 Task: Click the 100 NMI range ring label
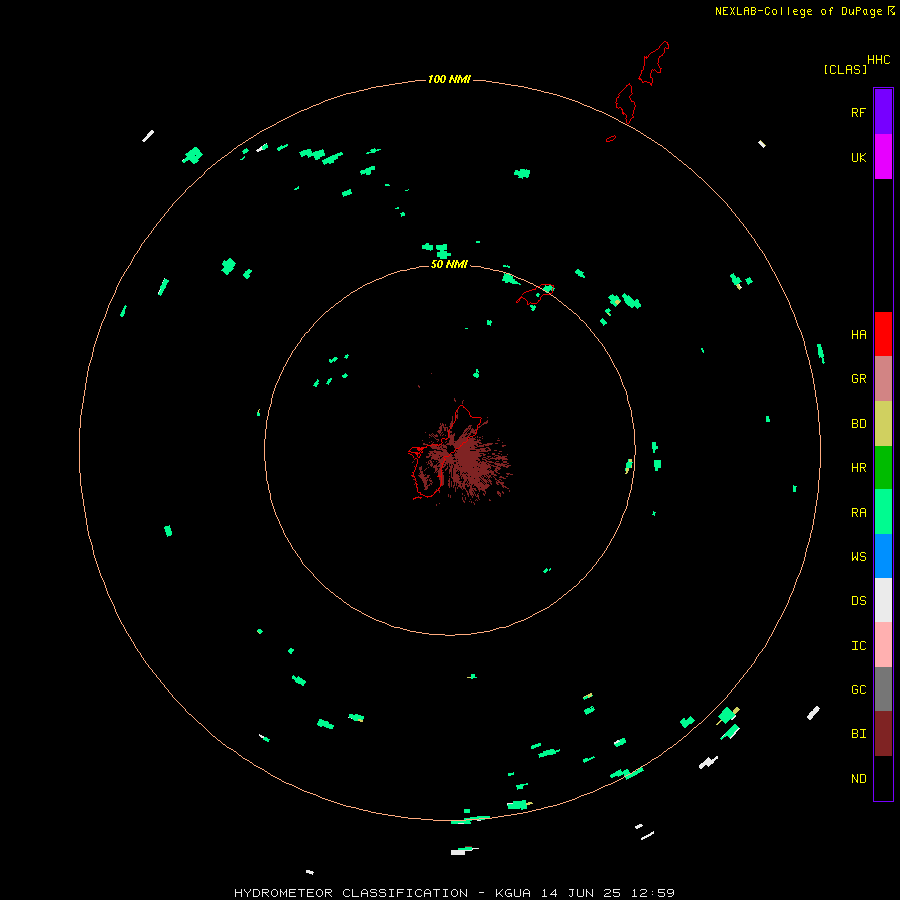point(449,79)
